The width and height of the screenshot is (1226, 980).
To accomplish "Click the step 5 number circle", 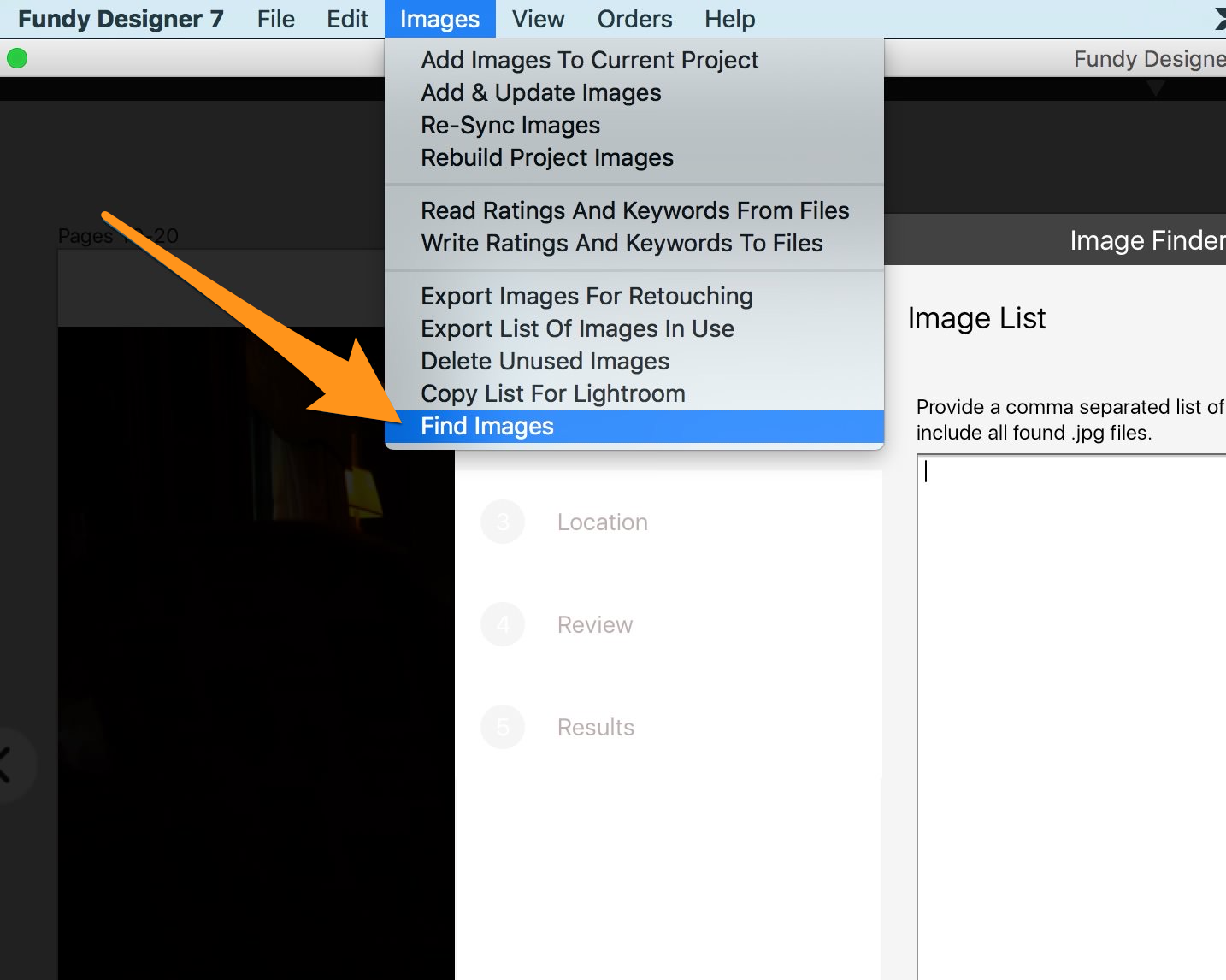I will click(503, 727).
